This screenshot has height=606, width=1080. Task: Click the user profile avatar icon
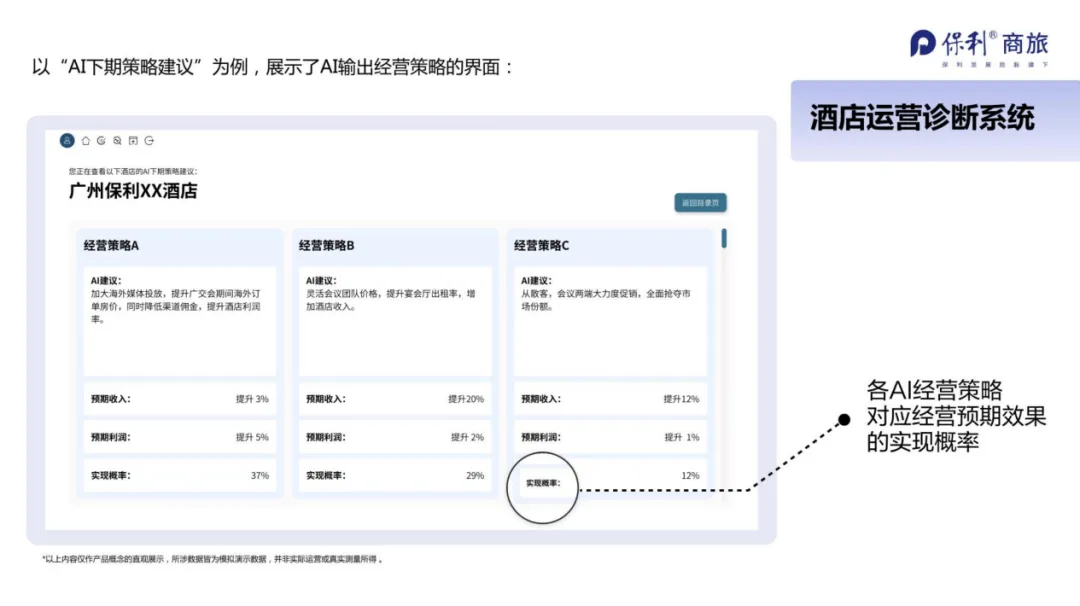point(67,141)
